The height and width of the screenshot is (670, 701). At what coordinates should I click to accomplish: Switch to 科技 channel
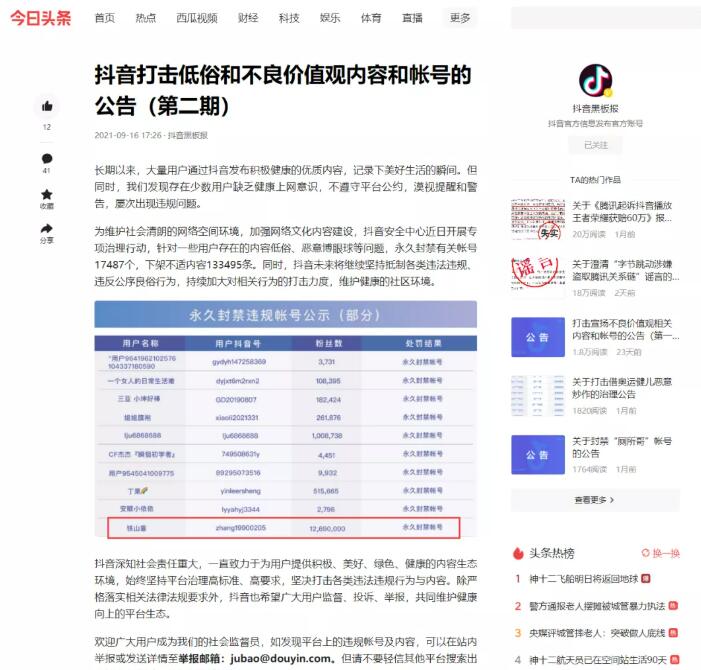click(289, 18)
